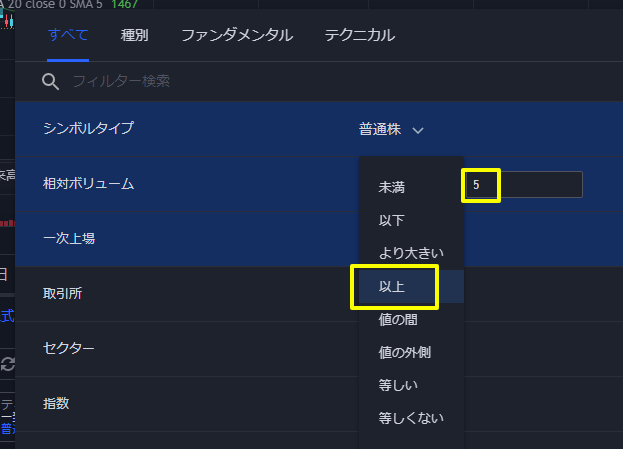Click the 指数 filter row
The height and width of the screenshot is (449, 623).
(x=187, y=404)
